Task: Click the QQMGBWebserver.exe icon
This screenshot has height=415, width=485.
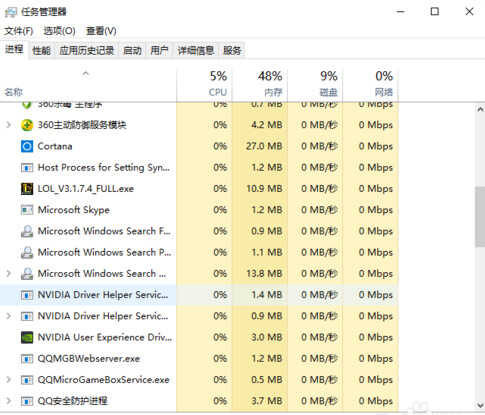Action: click(27, 359)
